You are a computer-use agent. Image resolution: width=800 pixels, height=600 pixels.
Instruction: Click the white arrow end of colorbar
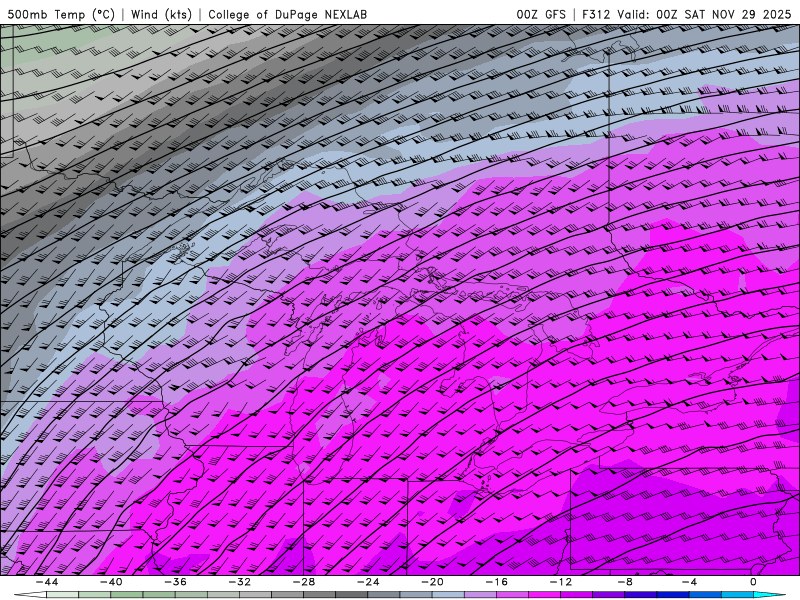(x=30, y=595)
